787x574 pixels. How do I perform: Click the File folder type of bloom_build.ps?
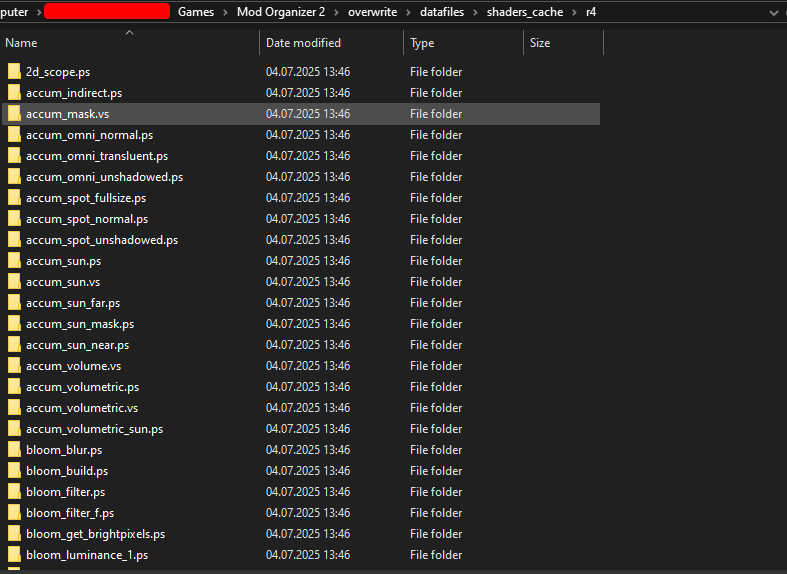pyautogui.click(x=436, y=471)
